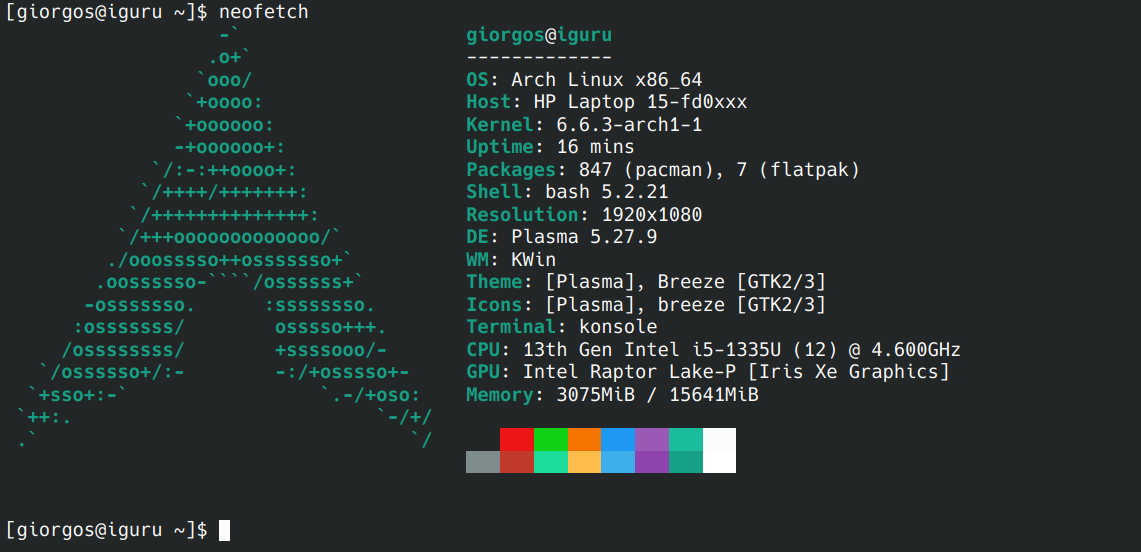Click the bright red color block

tap(517, 439)
